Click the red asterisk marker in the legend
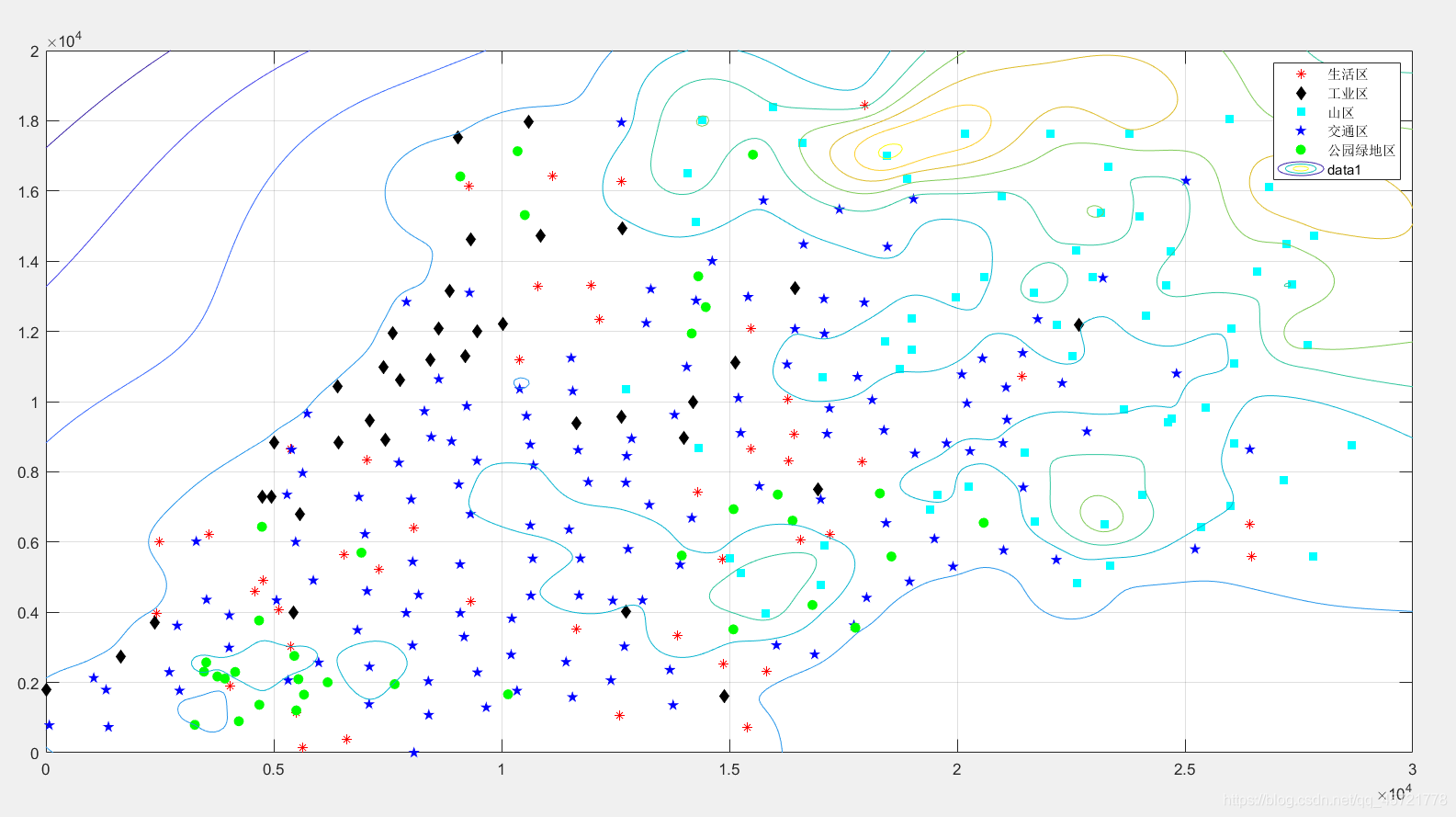Screen dimensions: 1456x817 point(1301,74)
